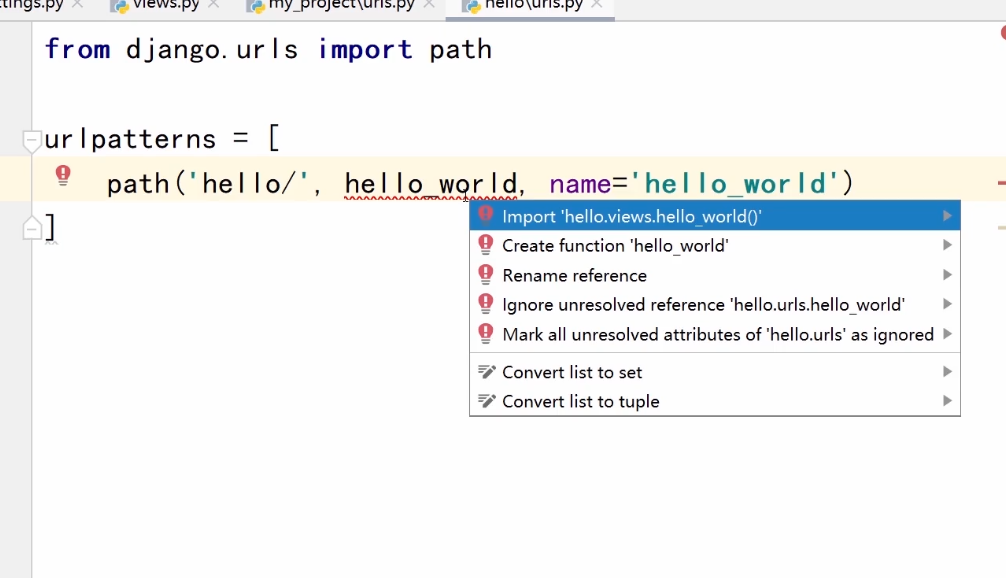The image size is (1006, 578).
Task: Click Python file icon on views.py tab
Action: click(119, 6)
